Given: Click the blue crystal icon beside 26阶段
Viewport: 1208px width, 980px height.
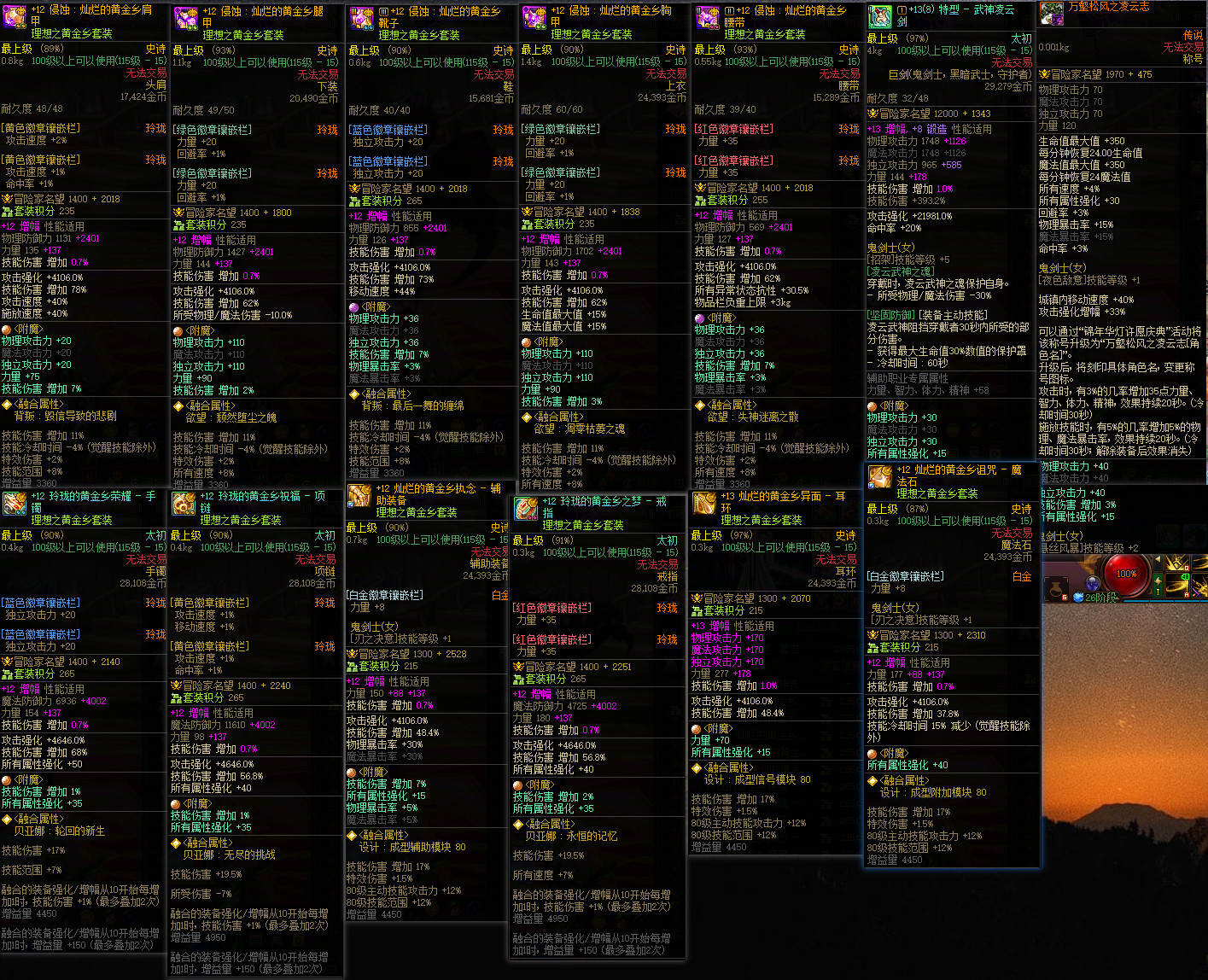Looking at the screenshot, I should pyautogui.click(x=1077, y=597).
